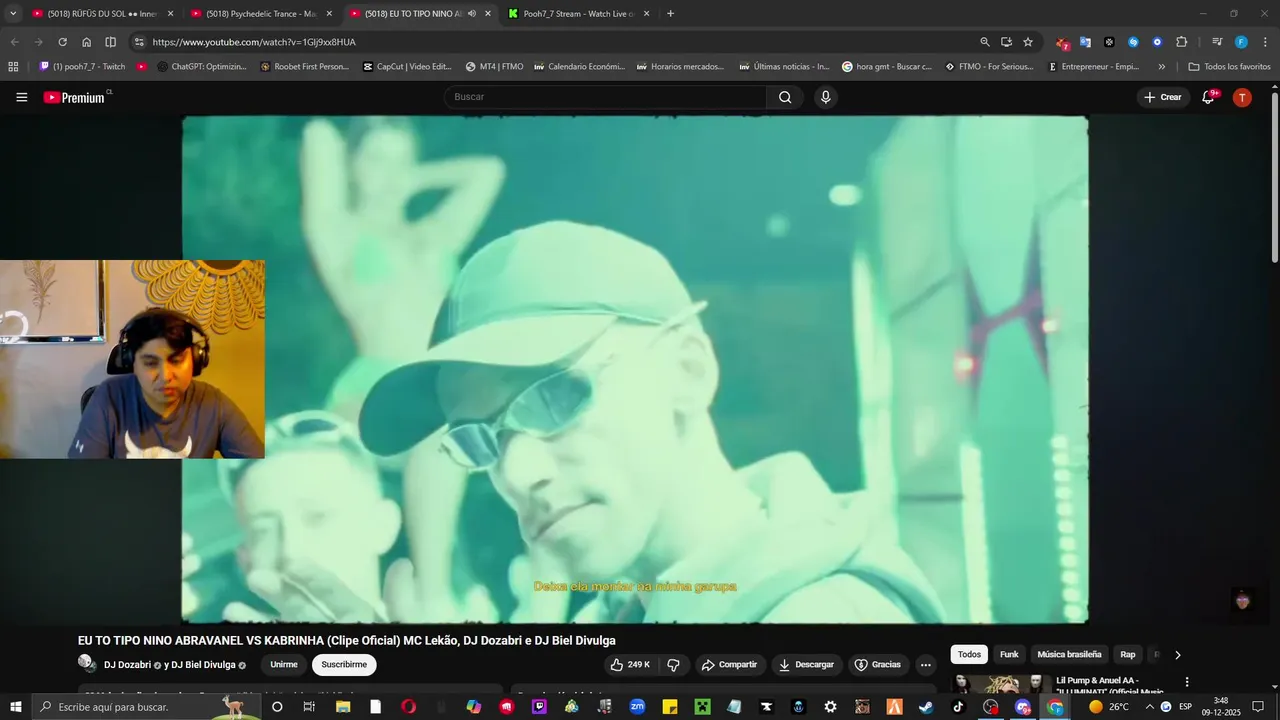This screenshot has width=1280, height=720.
Task: Click the Buscar search field
Action: pyautogui.click(x=605, y=97)
